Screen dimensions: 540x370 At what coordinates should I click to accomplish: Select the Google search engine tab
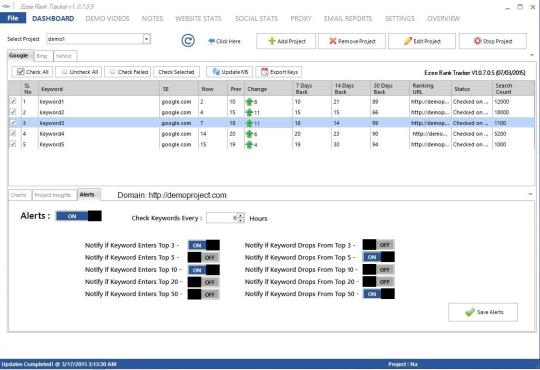click(x=20, y=56)
